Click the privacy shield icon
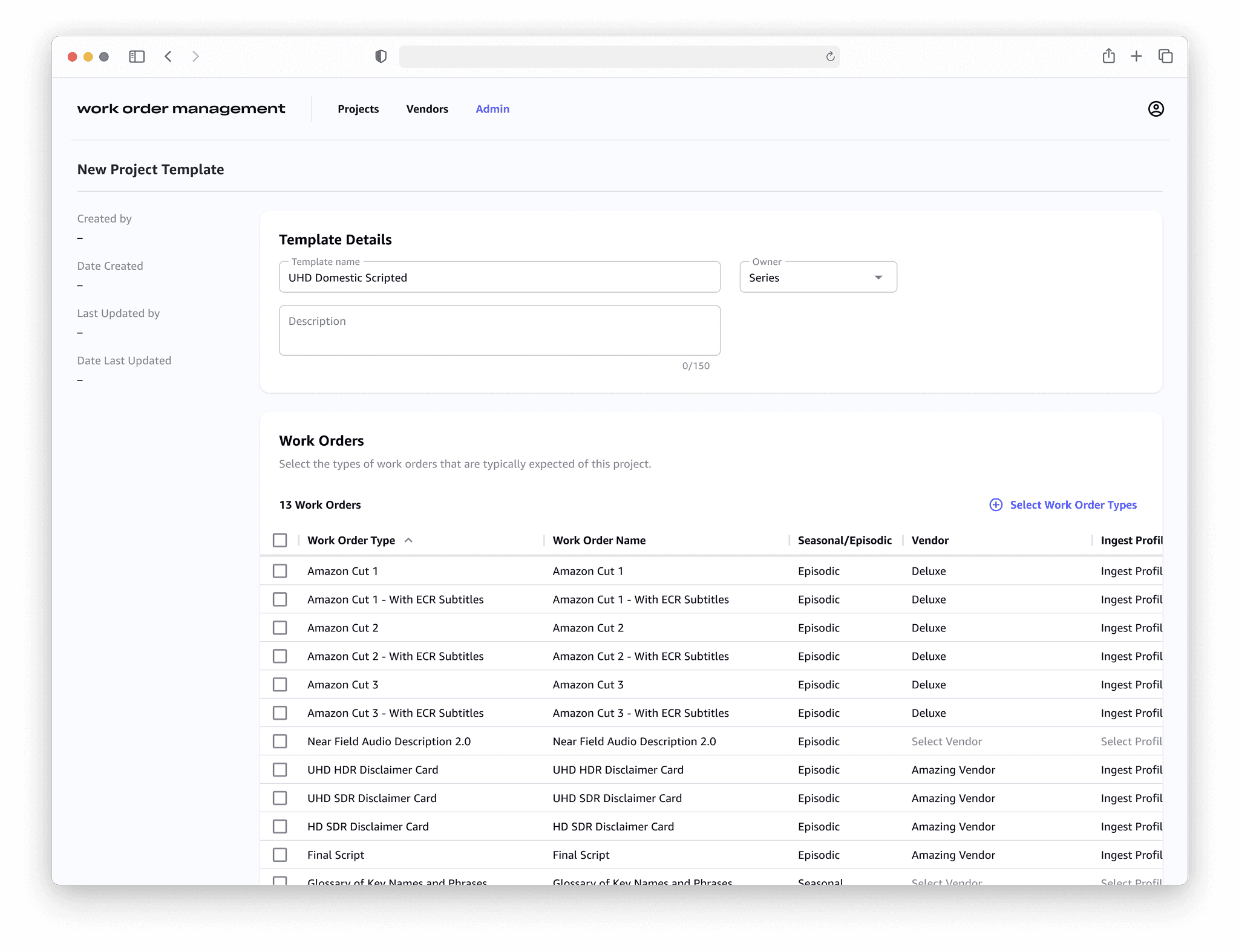Image resolution: width=1239 pixels, height=952 pixels. pos(381,56)
